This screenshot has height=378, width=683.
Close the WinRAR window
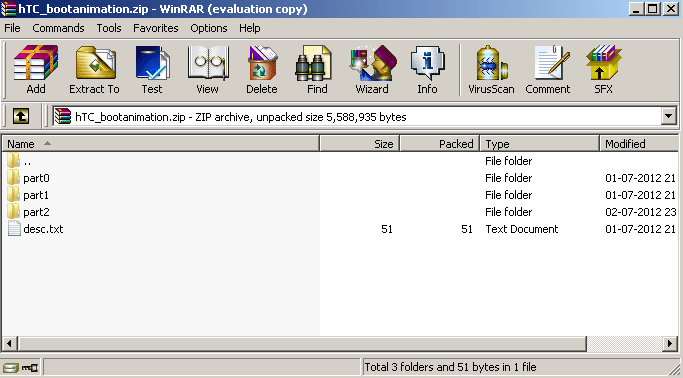[x=671, y=9]
